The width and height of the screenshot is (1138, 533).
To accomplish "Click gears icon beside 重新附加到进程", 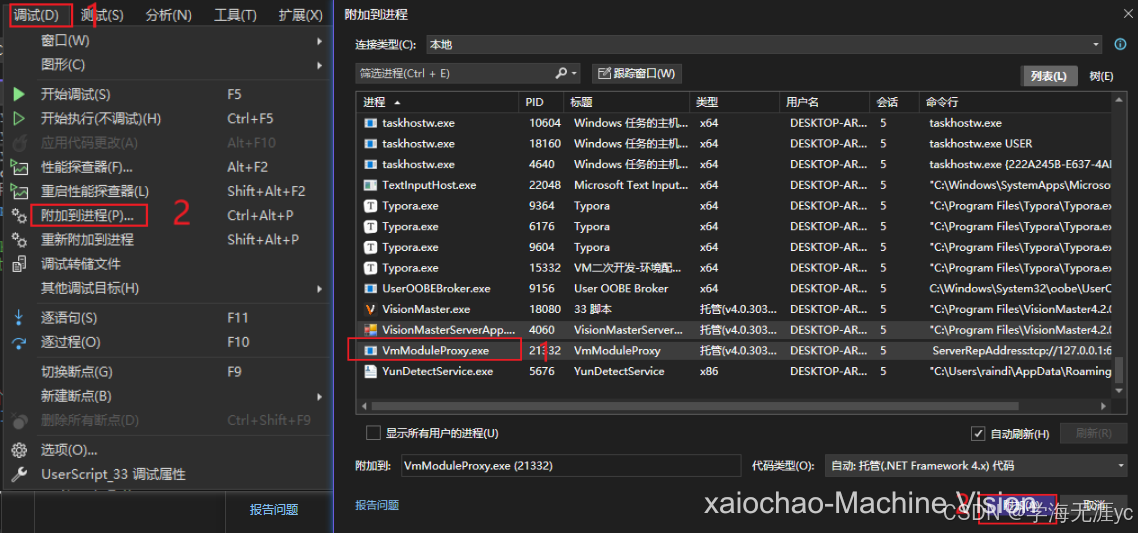I will point(19,240).
